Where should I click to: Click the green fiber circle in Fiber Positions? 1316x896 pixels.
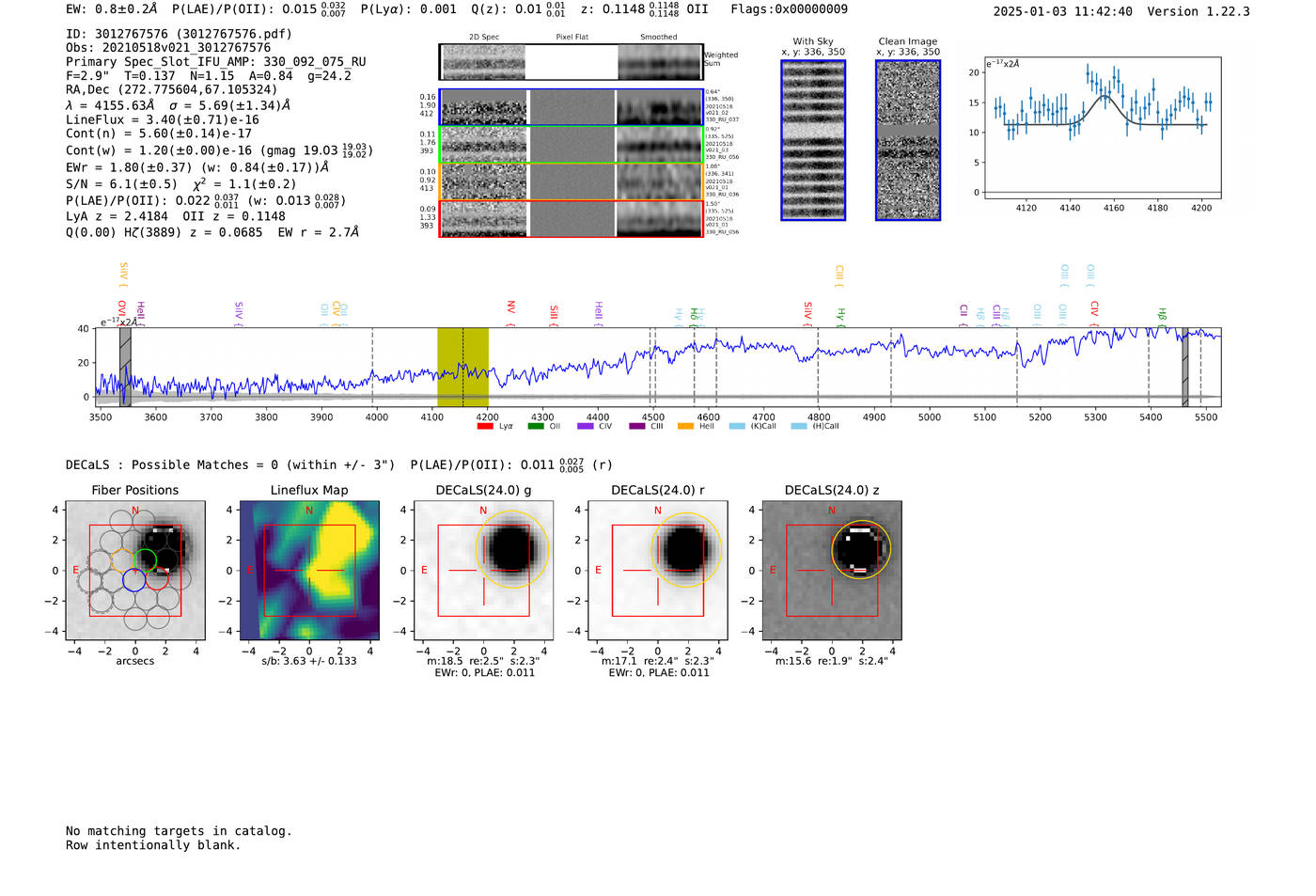pyautogui.click(x=145, y=561)
